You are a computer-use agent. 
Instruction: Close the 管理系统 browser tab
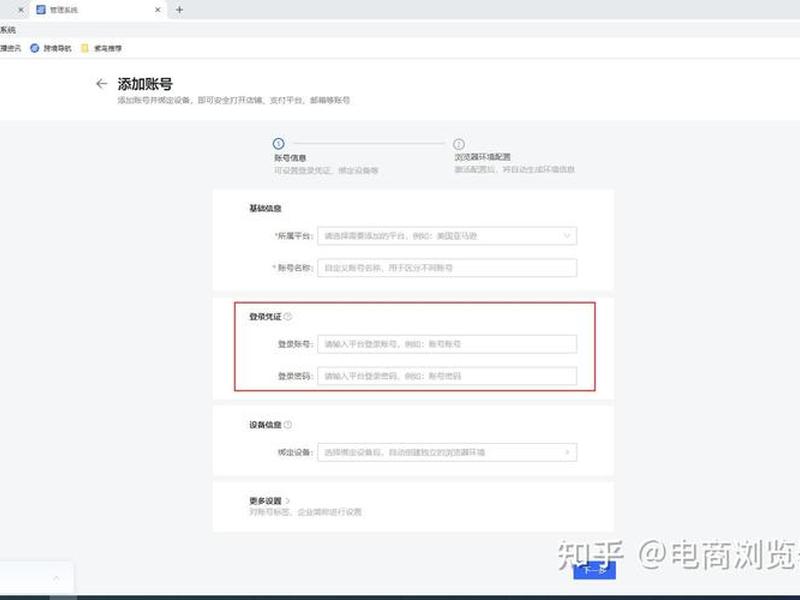tap(158, 10)
